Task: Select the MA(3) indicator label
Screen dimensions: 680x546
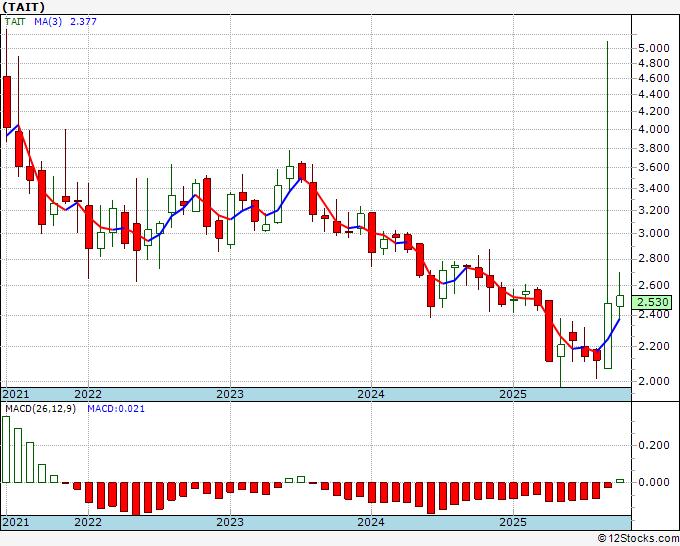Action: [48, 21]
